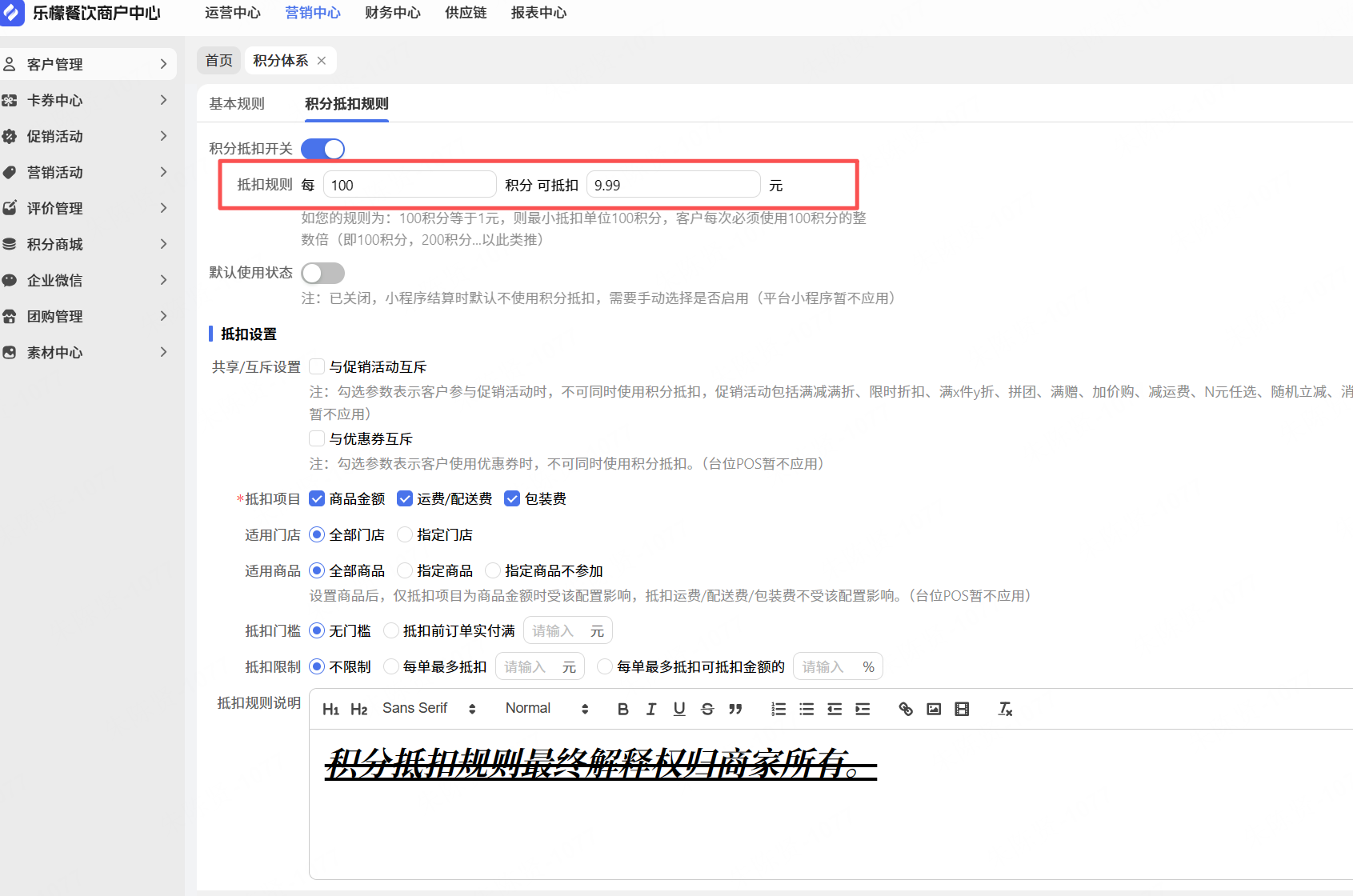Select 指定商品不参加 radio option
The image size is (1353, 896).
[493, 570]
